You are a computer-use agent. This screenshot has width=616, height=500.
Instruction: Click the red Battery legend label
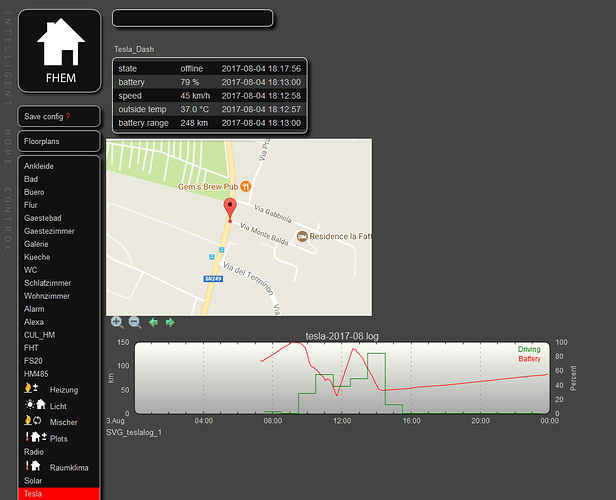coord(529,359)
